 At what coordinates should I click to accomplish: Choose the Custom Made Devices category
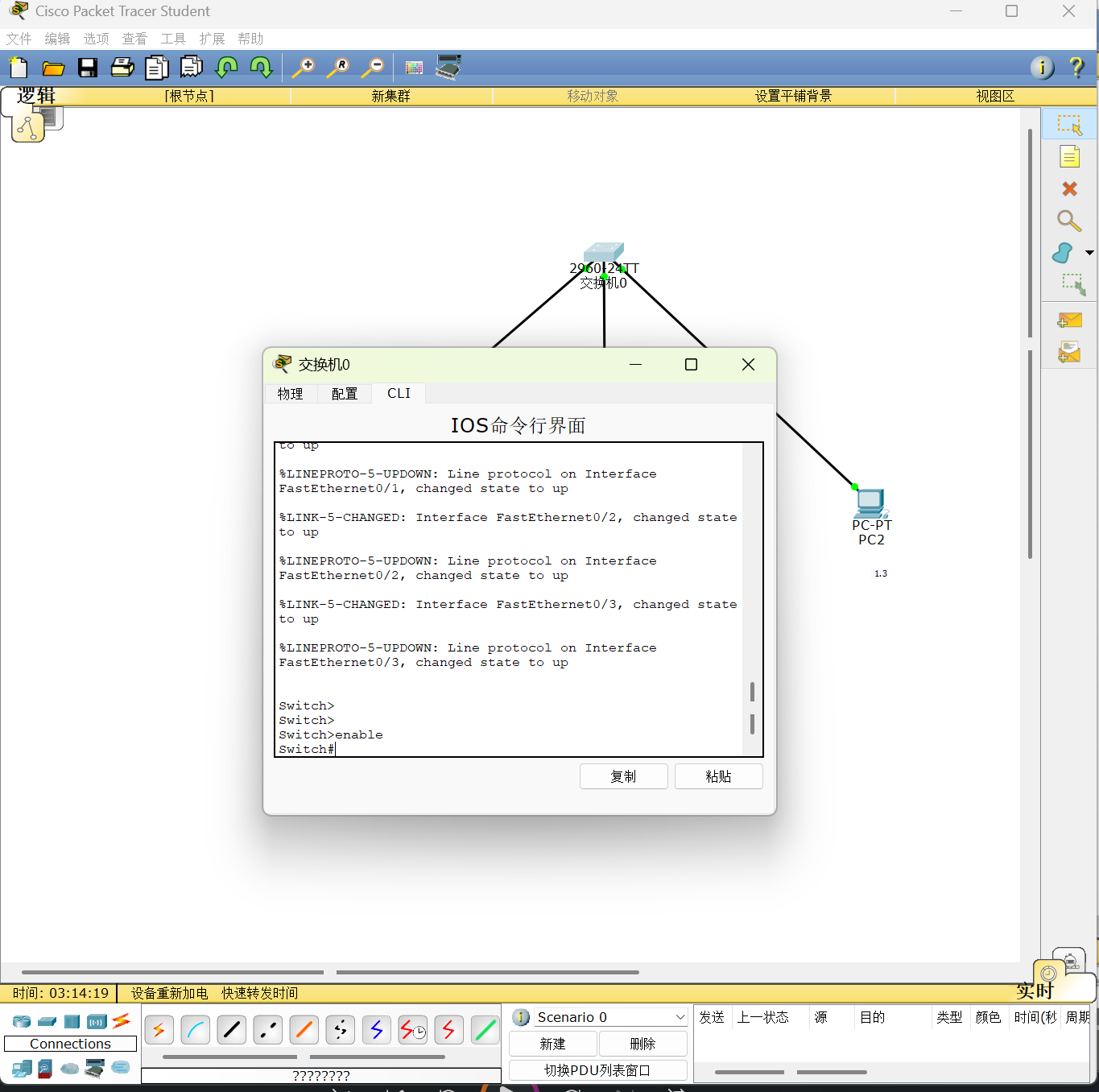95,1069
